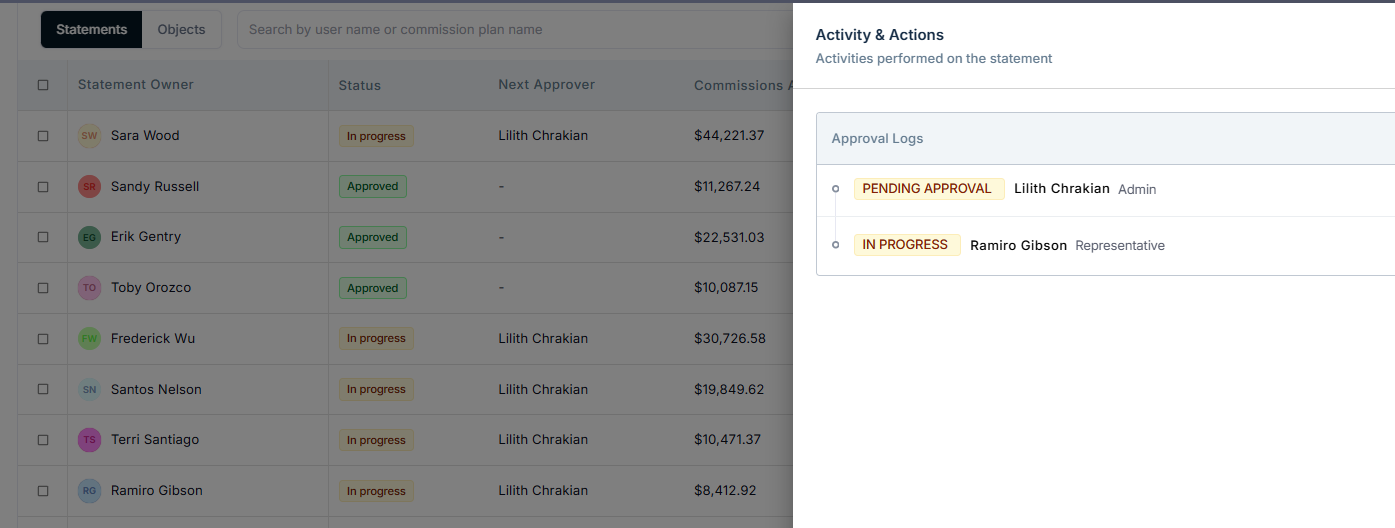Click Santos Nelson's SN avatar icon
1395x528 pixels.
[x=90, y=390]
